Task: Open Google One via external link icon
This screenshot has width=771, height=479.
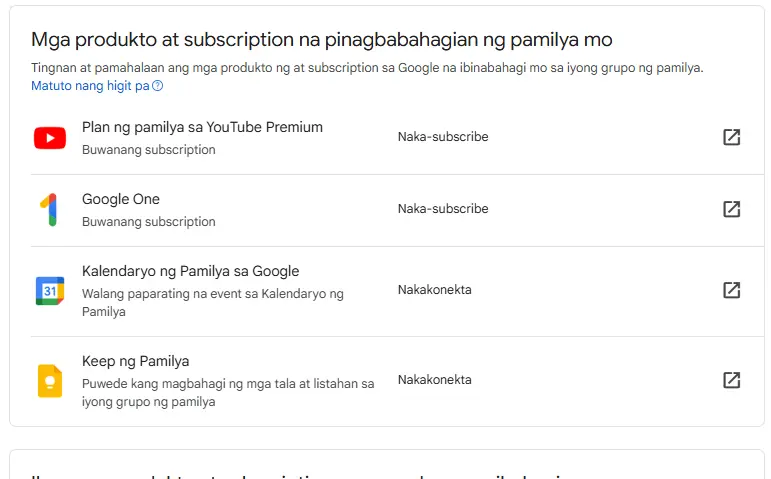Action: (731, 209)
